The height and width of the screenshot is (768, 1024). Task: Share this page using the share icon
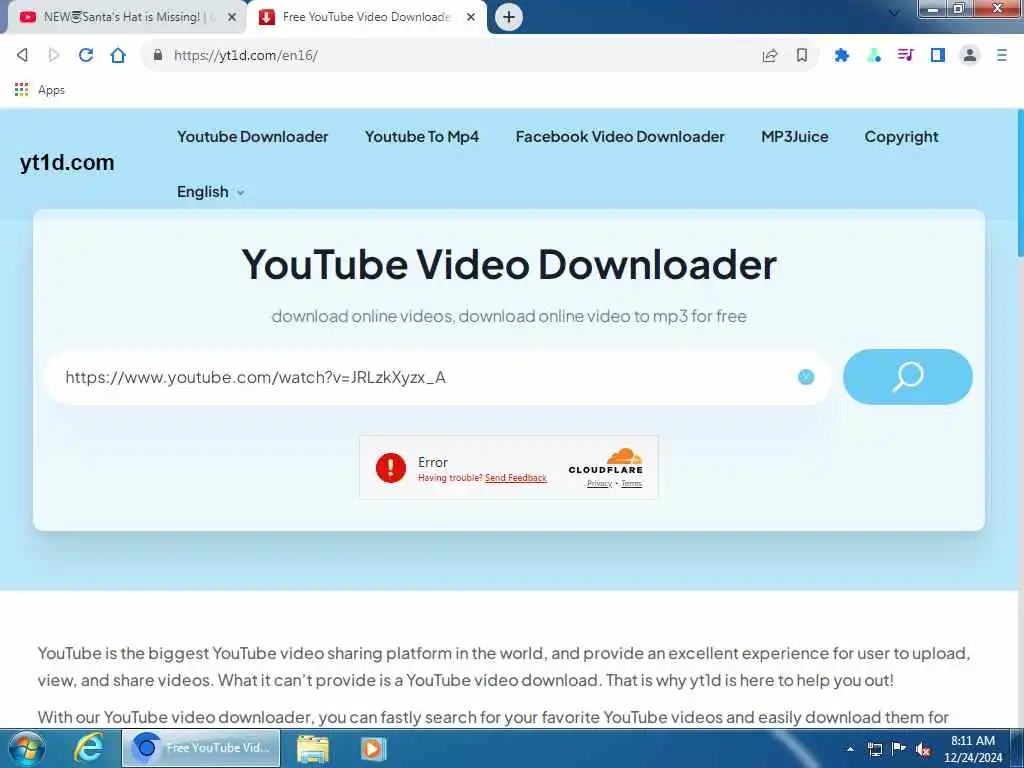(x=770, y=56)
